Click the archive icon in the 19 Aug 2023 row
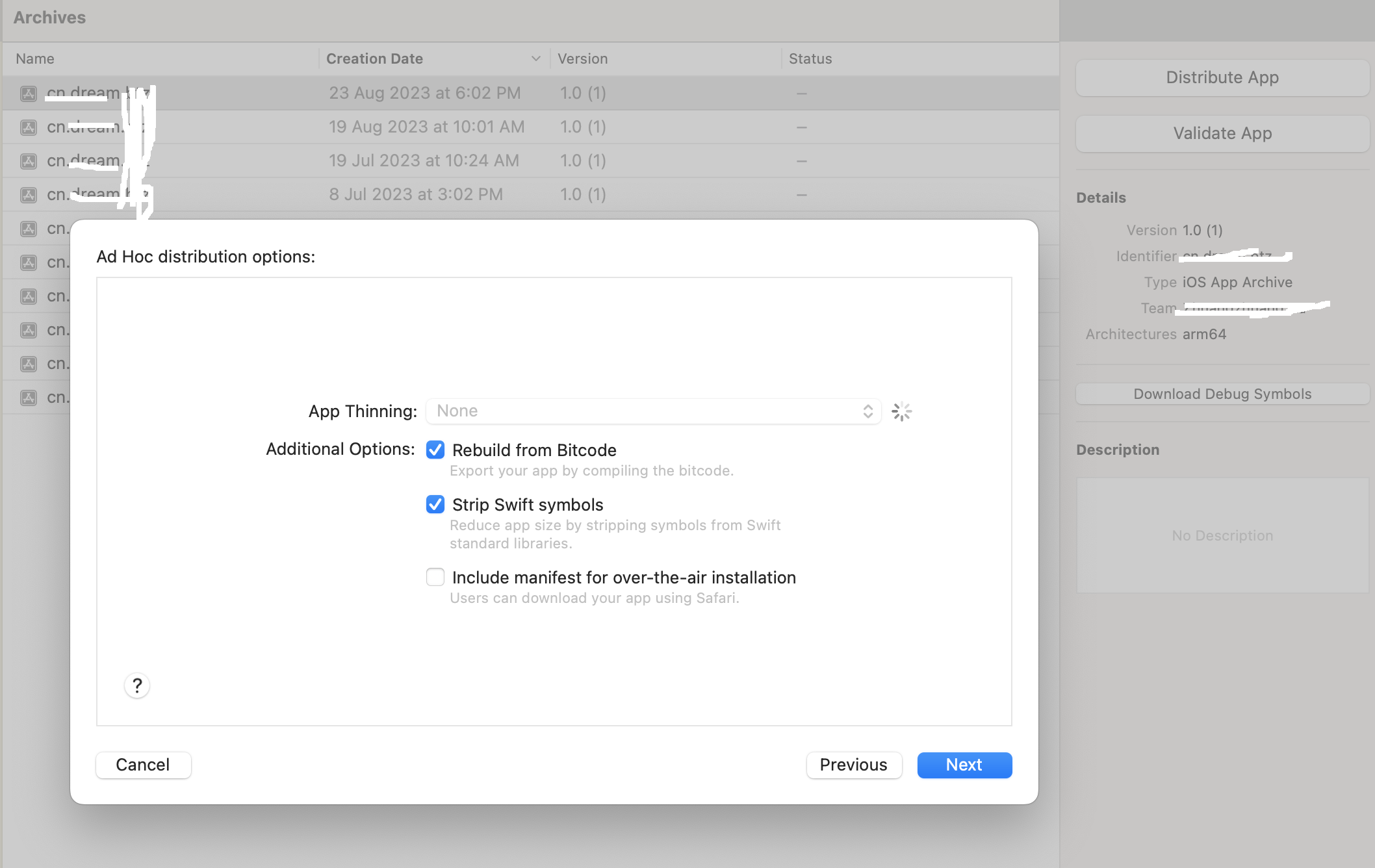Image resolution: width=1375 pixels, height=868 pixels. click(28, 127)
